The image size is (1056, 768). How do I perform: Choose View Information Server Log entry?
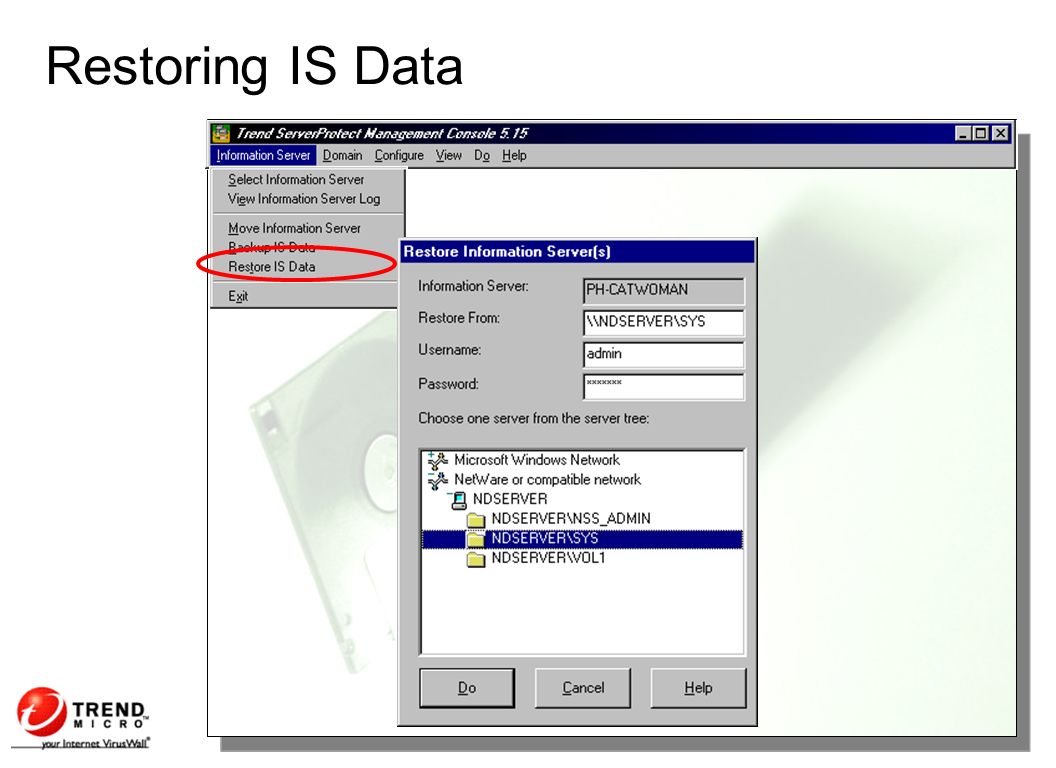coord(304,199)
